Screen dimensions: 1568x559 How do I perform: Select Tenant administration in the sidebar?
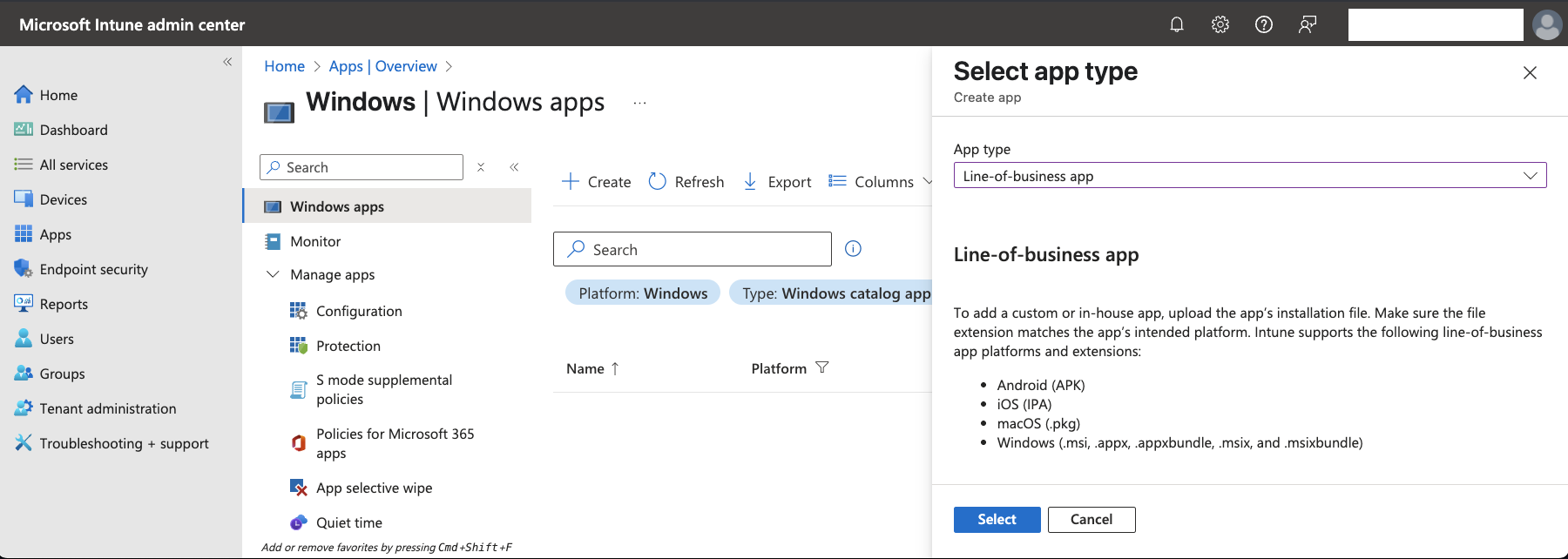click(107, 408)
